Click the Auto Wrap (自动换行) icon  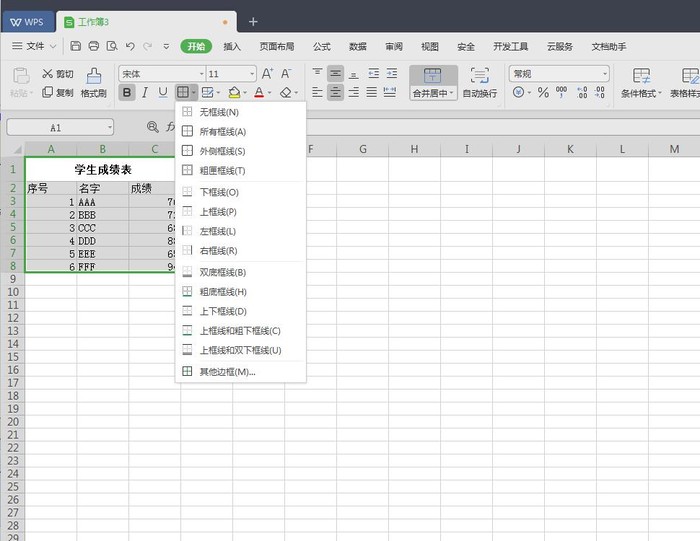pyautogui.click(x=480, y=75)
